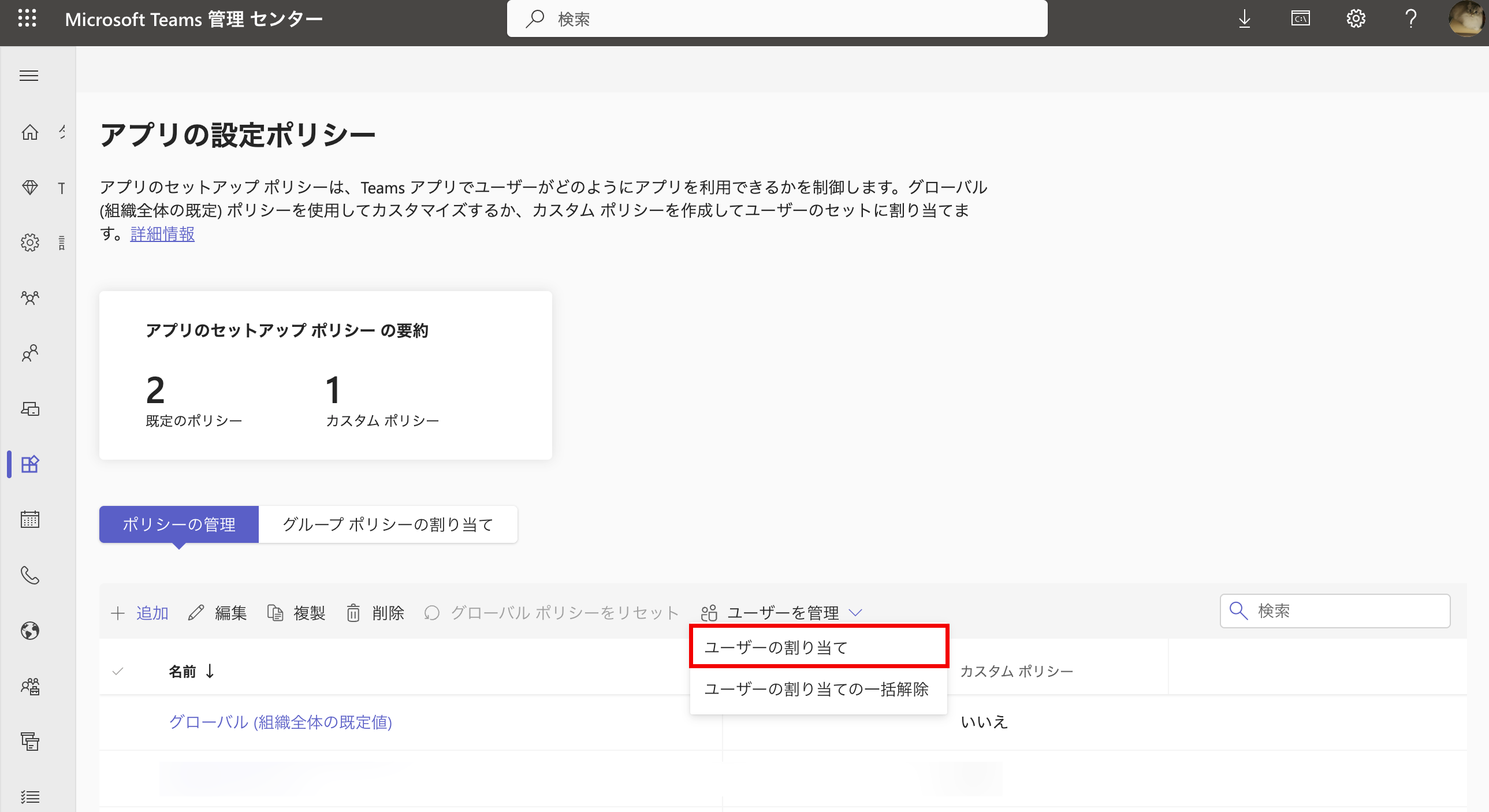Open the Teams devices icon in the sidebar
The height and width of the screenshot is (812, 1489).
(x=29, y=409)
